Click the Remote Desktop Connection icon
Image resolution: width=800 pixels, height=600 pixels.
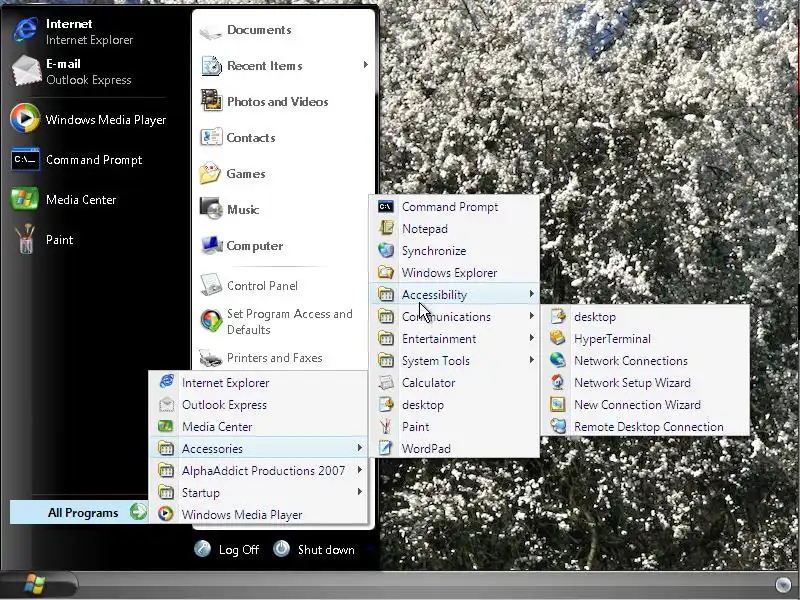coord(558,426)
